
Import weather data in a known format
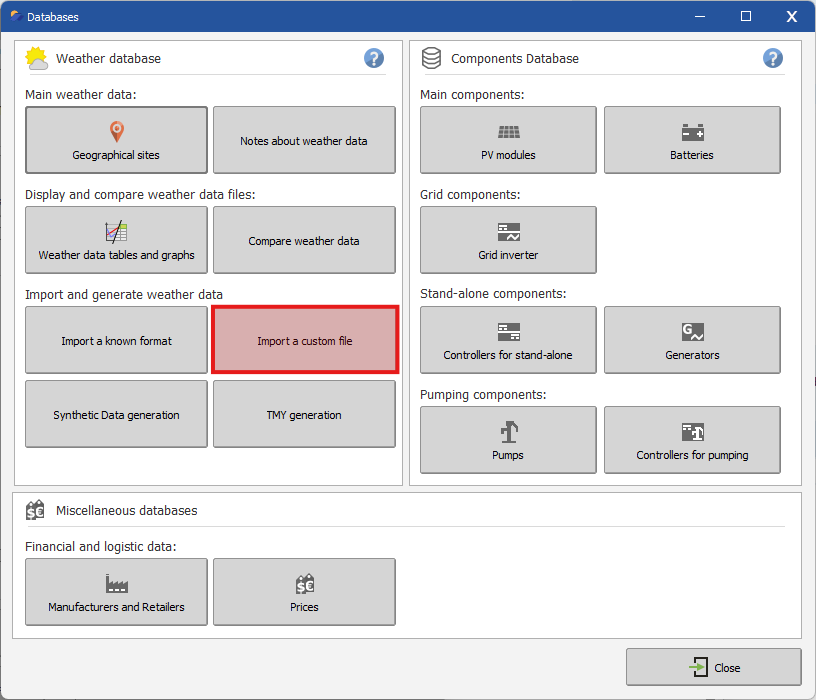[x=116, y=340]
